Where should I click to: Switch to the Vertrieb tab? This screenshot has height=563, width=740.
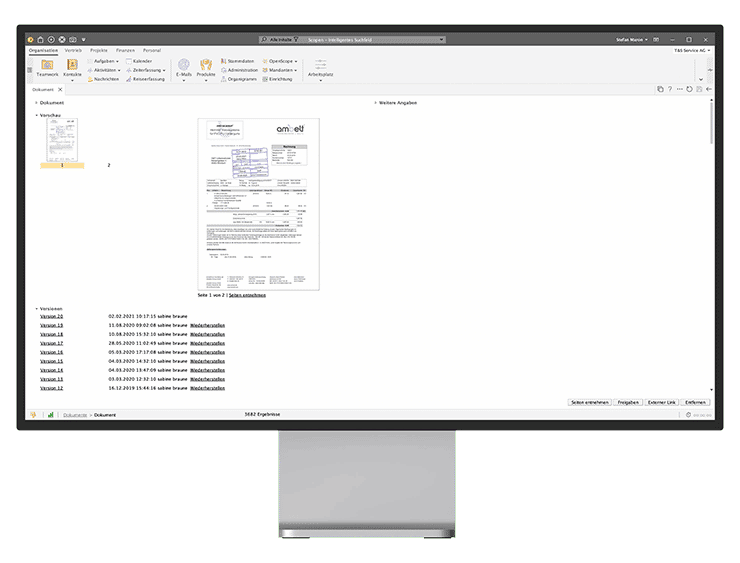73,50
